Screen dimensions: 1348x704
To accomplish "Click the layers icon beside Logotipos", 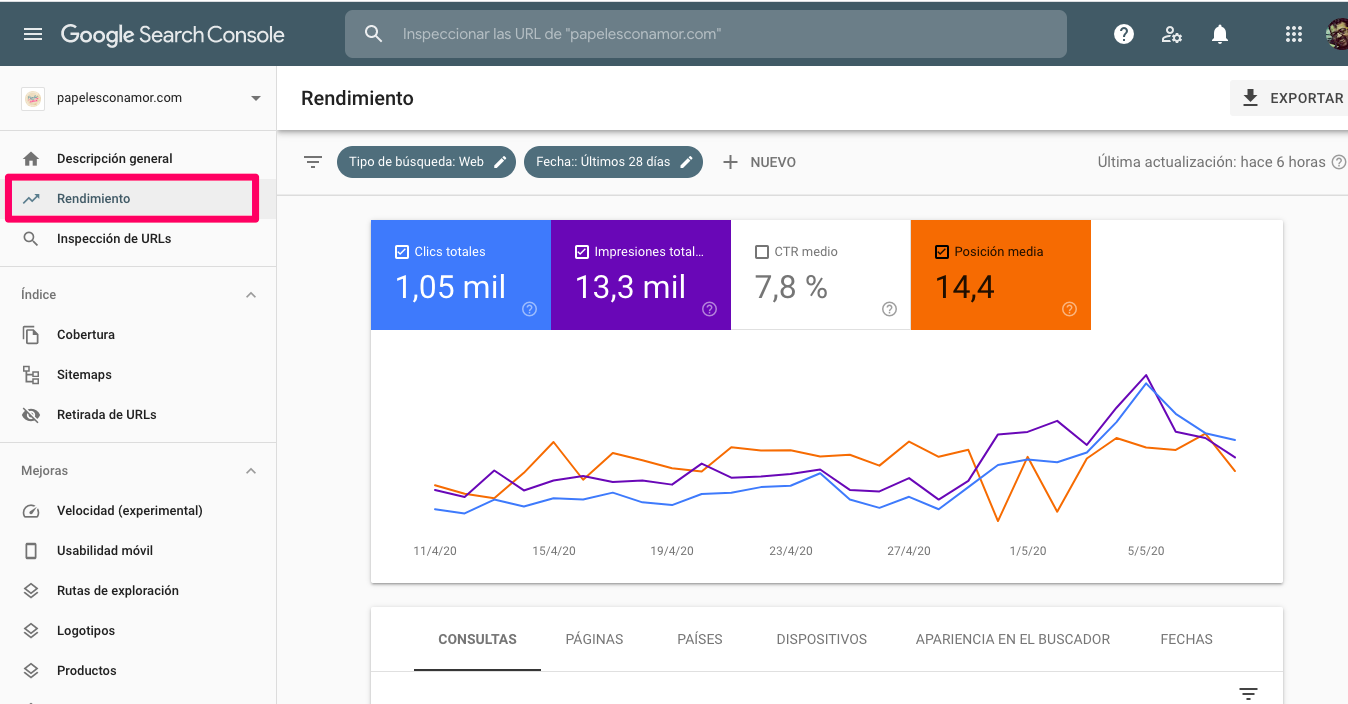I will click(31, 631).
